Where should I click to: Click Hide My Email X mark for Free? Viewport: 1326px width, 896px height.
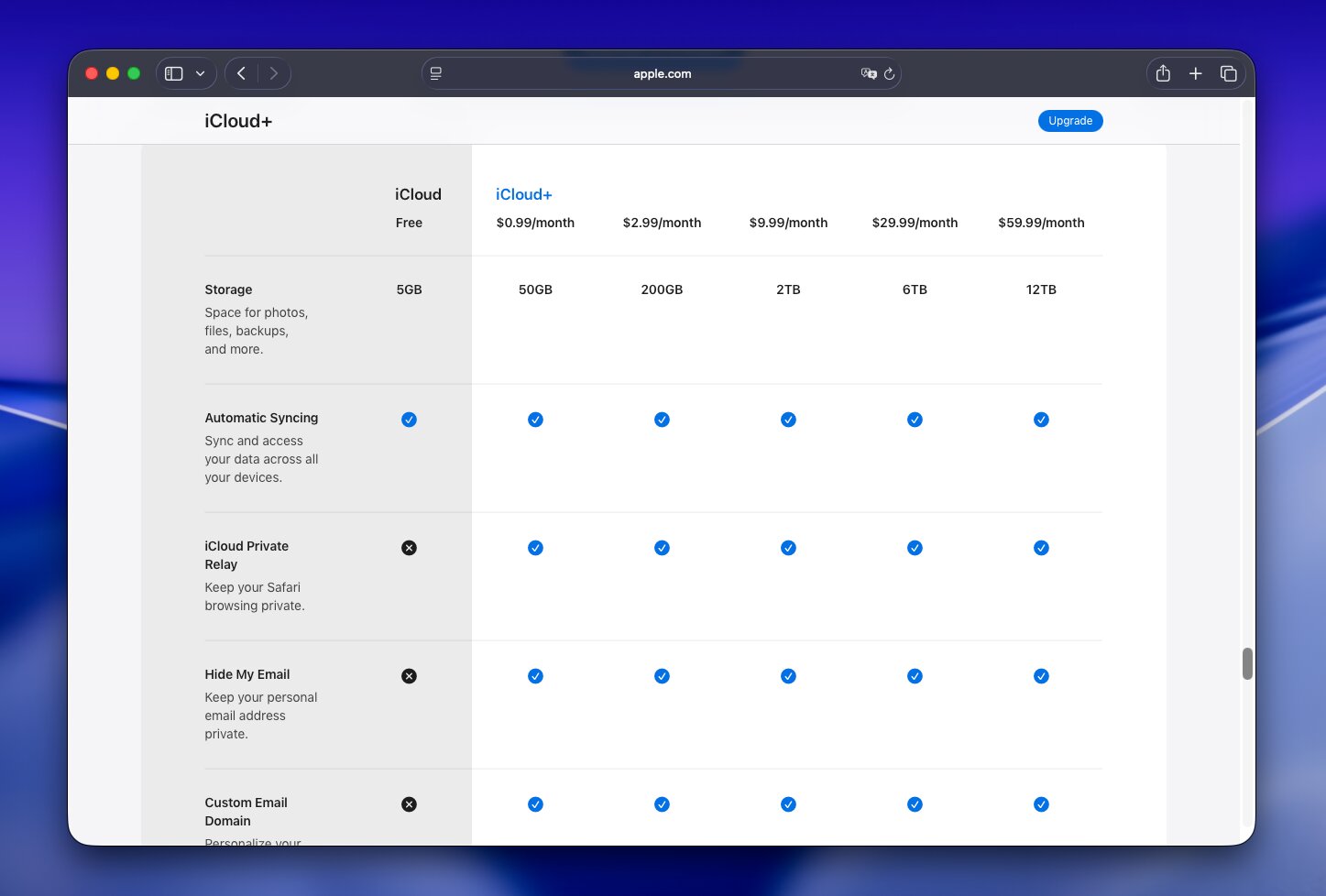coord(409,676)
